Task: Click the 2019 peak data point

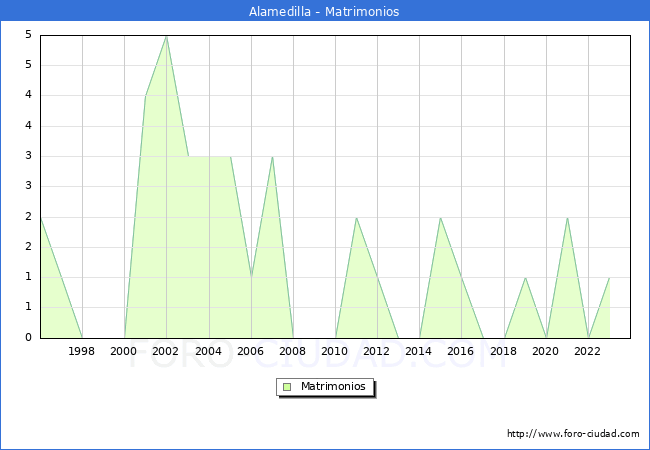Action: 525,278
